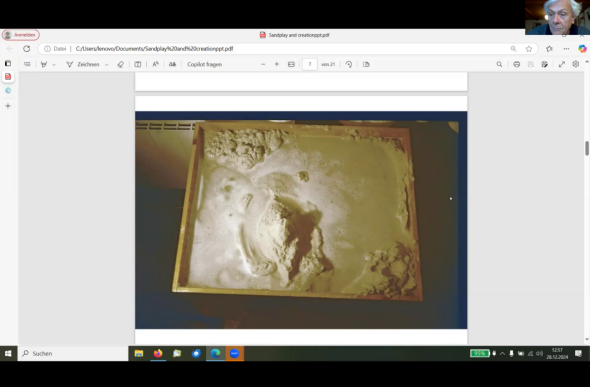Add this page to favorites
The width and height of the screenshot is (590, 387).
pos(529,49)
